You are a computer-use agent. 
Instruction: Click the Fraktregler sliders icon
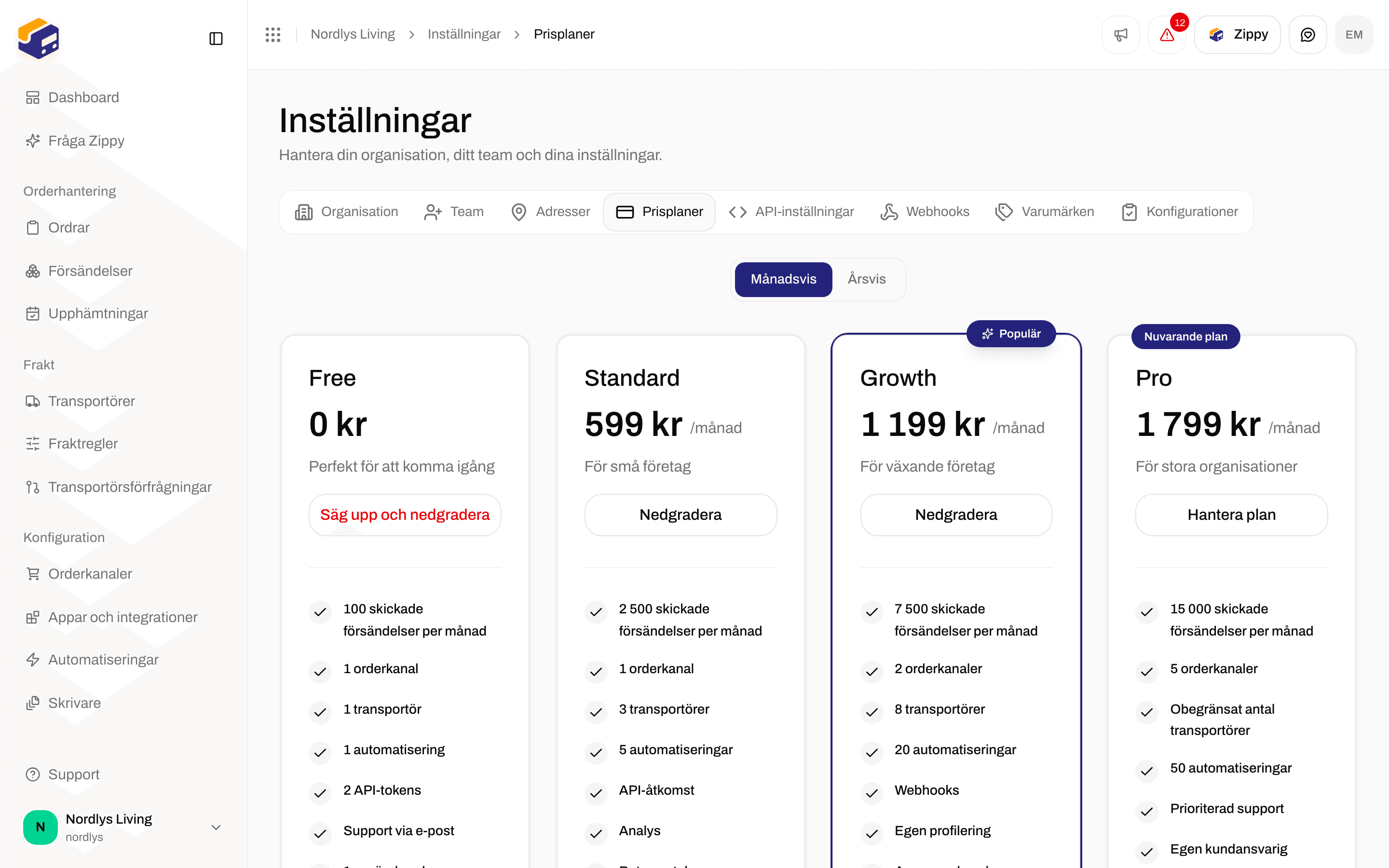[x=33, y=444]
